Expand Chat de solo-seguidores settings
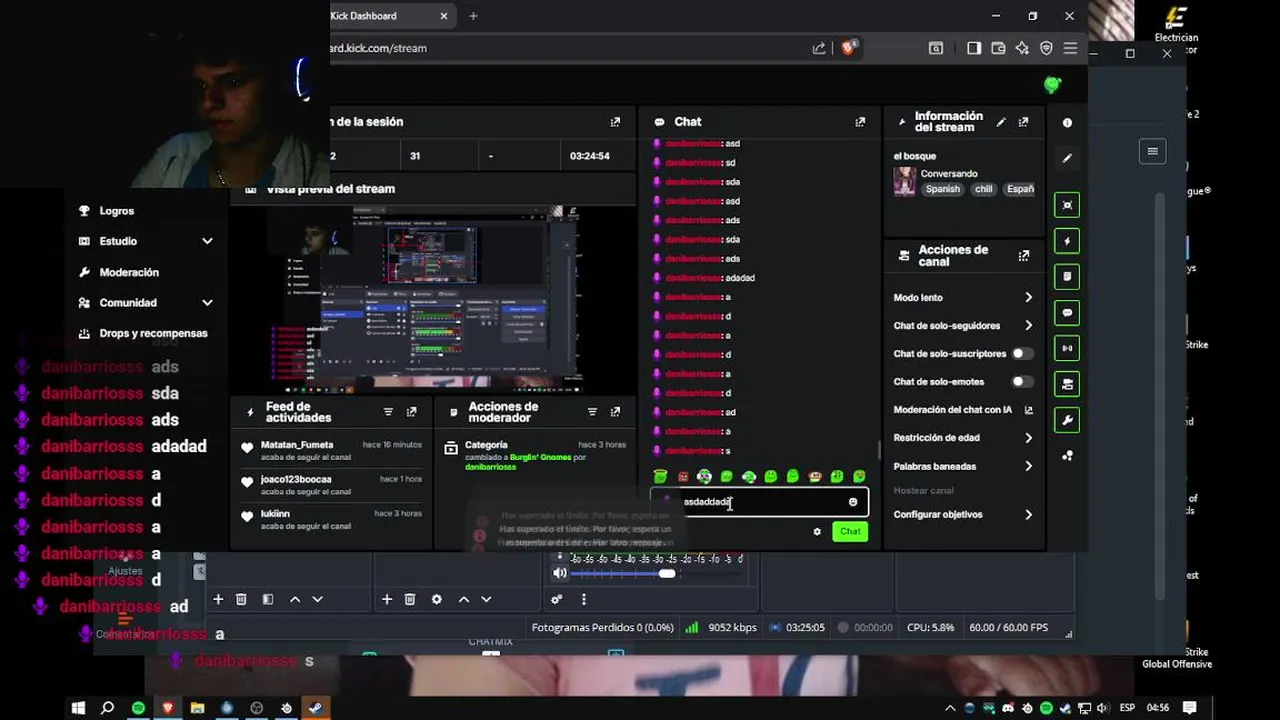The image size is (1280, 720). [1028, 326]
